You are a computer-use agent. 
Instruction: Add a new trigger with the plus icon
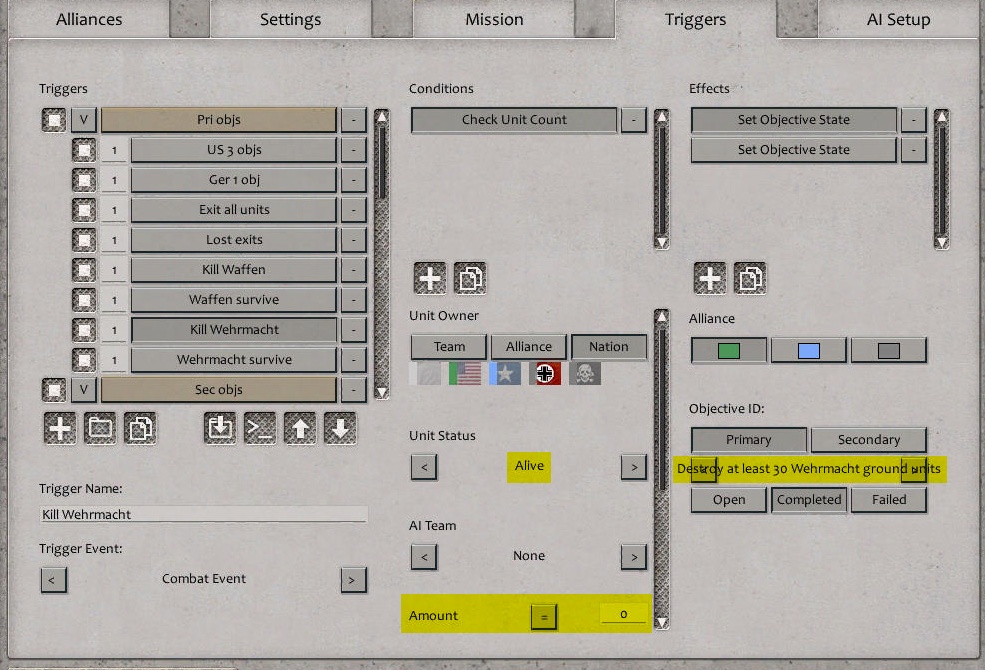(x=60, y=428)
